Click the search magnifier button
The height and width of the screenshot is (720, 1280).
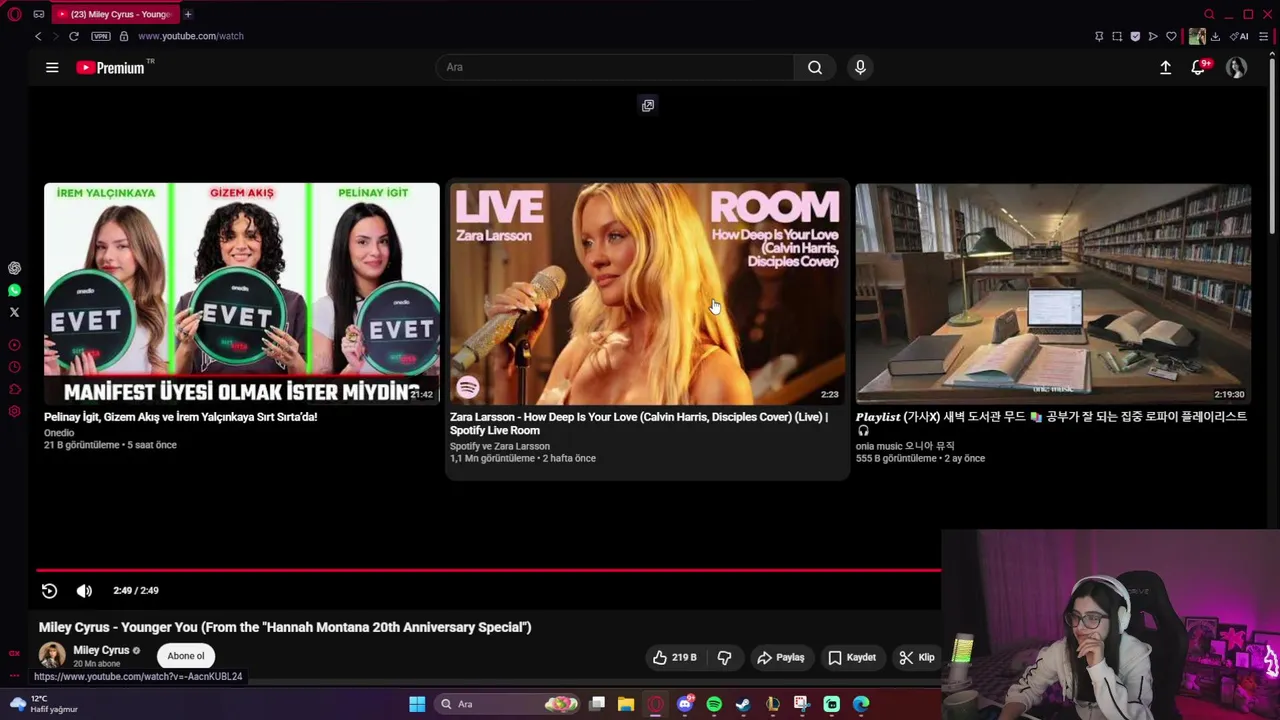point(815,67)
